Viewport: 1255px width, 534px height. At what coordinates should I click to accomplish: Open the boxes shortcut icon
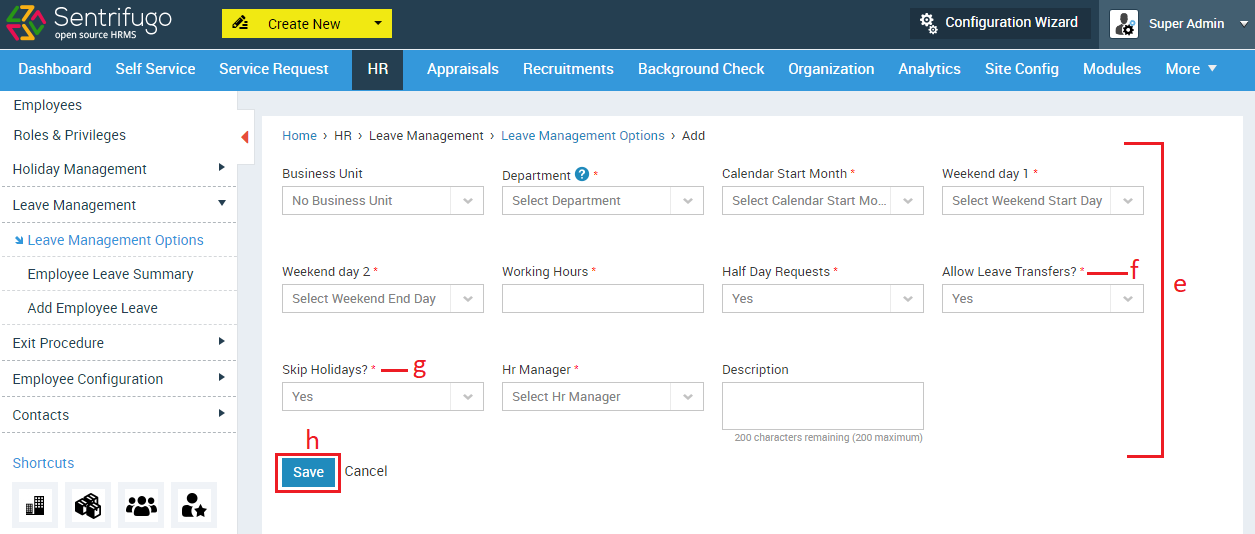88,506
